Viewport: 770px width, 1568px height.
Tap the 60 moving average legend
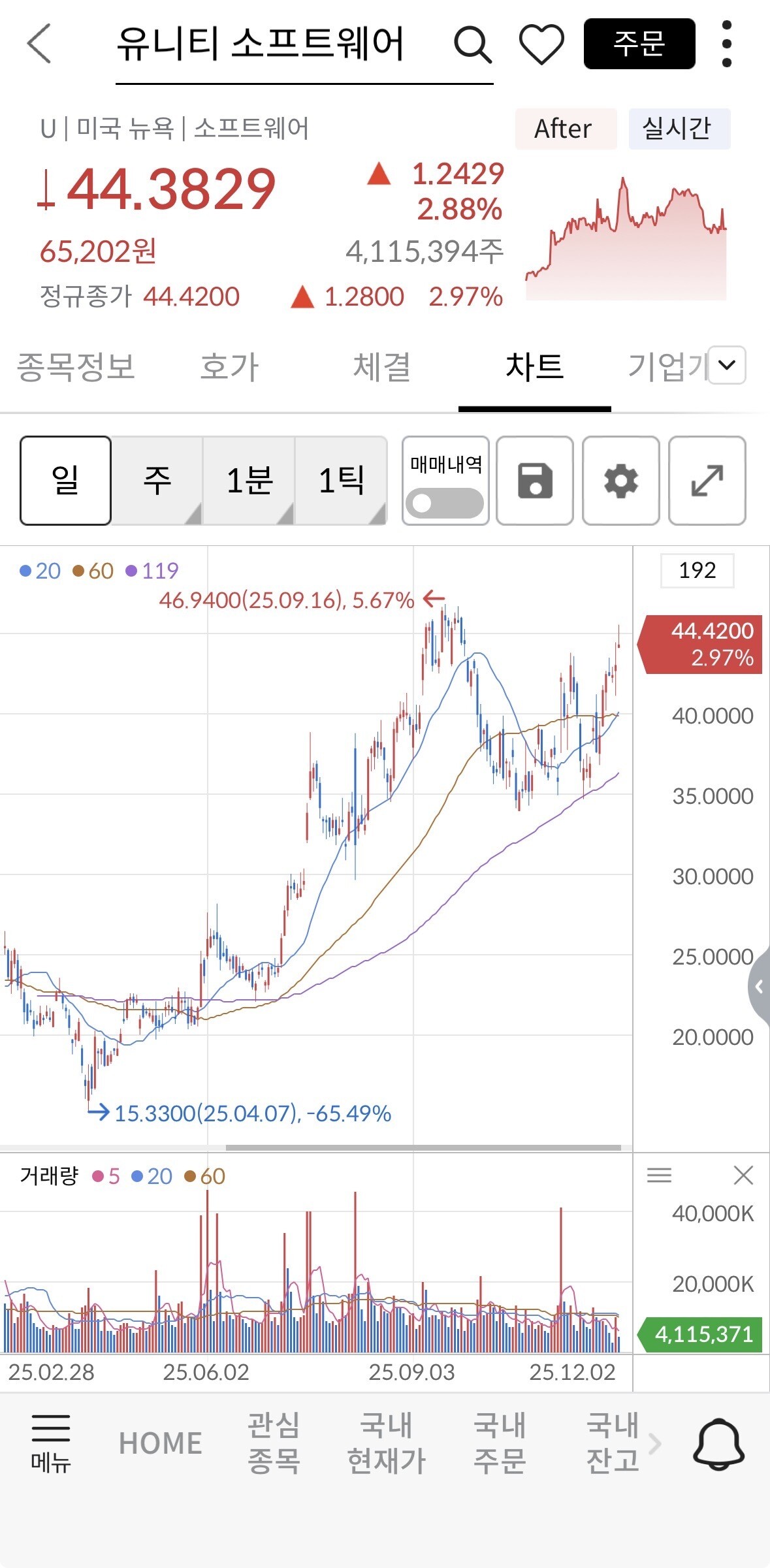tap(93, 571)
